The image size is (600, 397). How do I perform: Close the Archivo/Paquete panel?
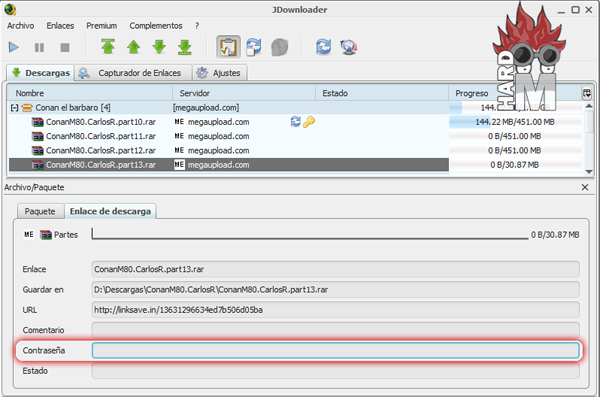point(585,187)
